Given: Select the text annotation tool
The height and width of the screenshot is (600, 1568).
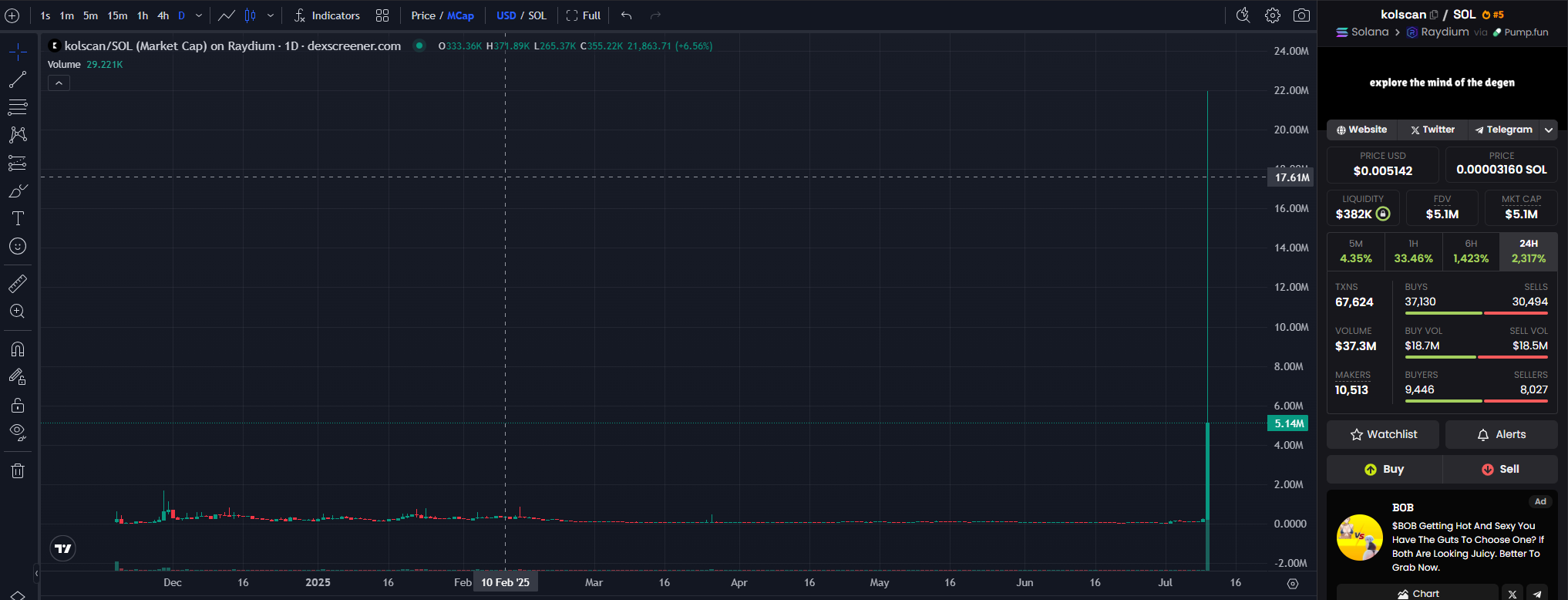Looking at the screenshot, I should pyautogui.click(x=18, y=218).
